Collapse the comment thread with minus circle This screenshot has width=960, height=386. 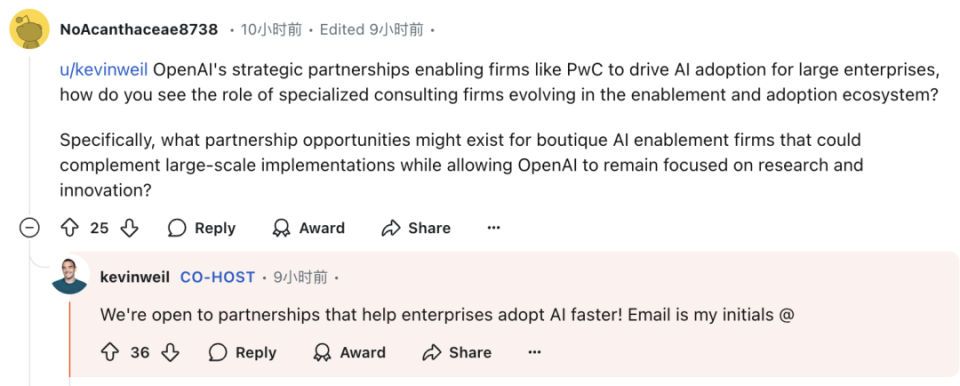click(x=29, y=229)
